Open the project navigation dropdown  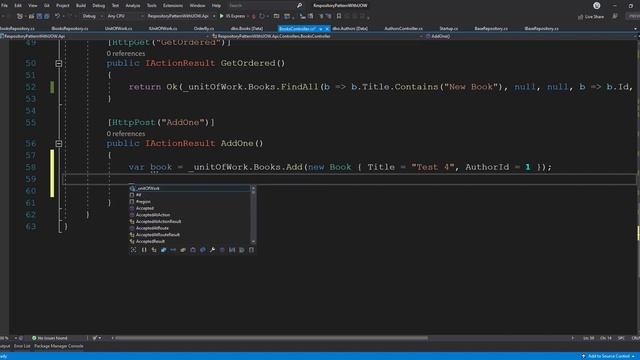(104, 36)
